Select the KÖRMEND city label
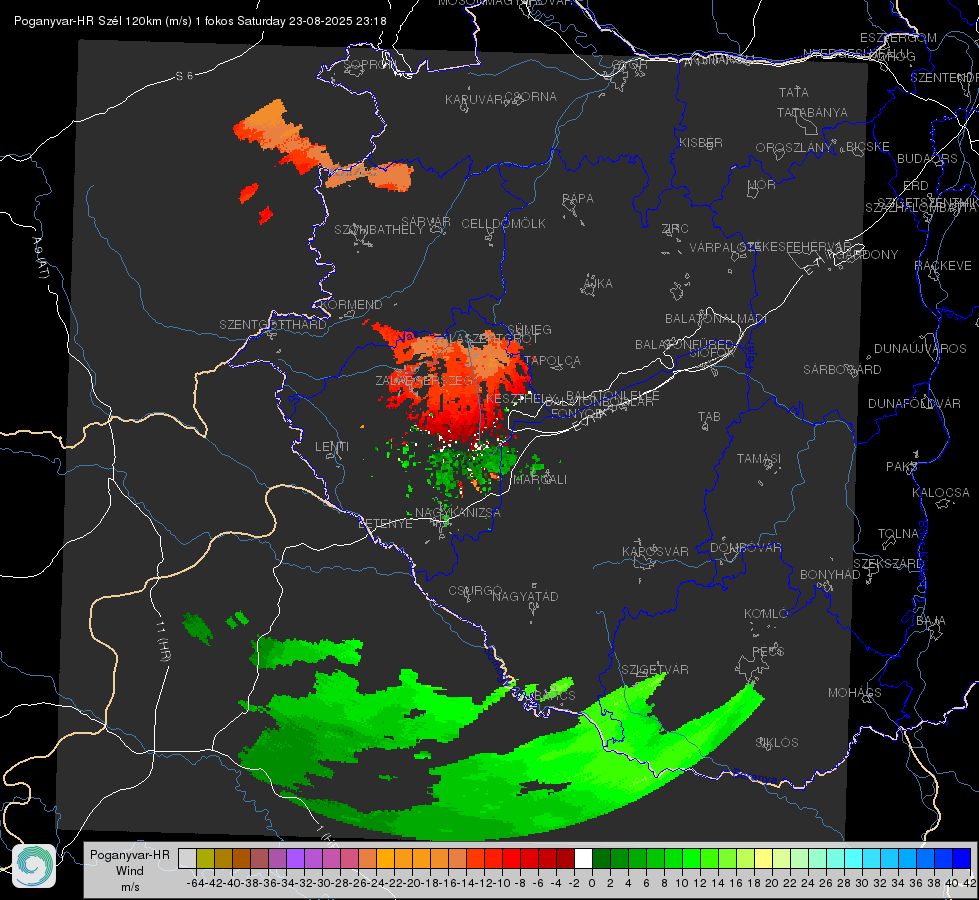979x900 pixels. point(352,305)
